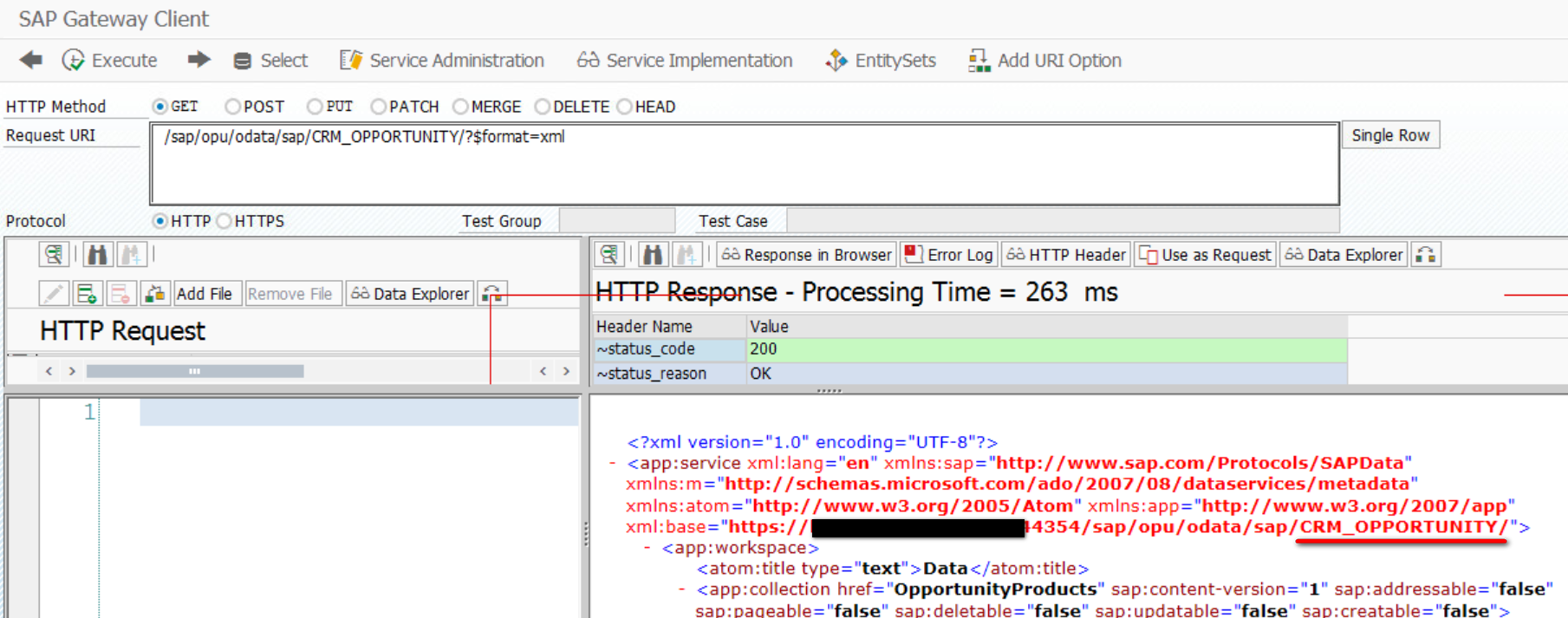Viewport: 1568px width, 618px height.
Task: Select the HEAD HTTP method
Action: tap(624, 107)
